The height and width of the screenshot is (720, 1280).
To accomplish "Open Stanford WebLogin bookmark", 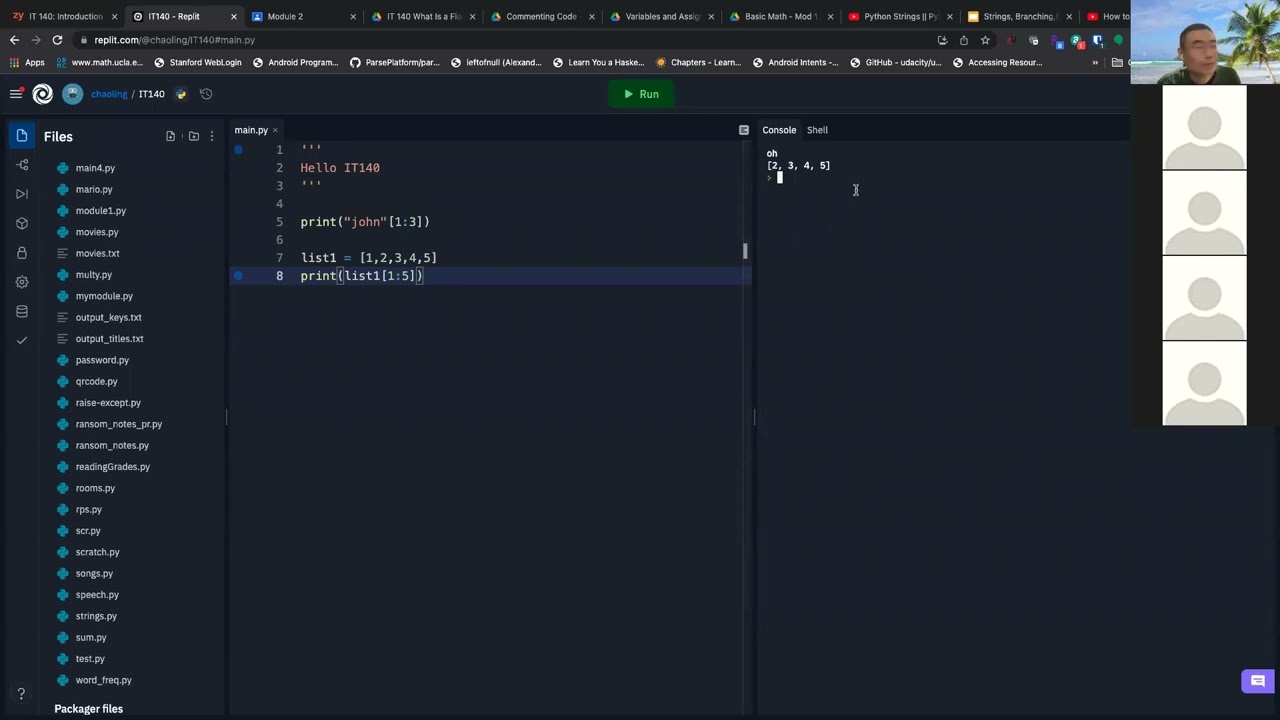I will pos(197,62).
